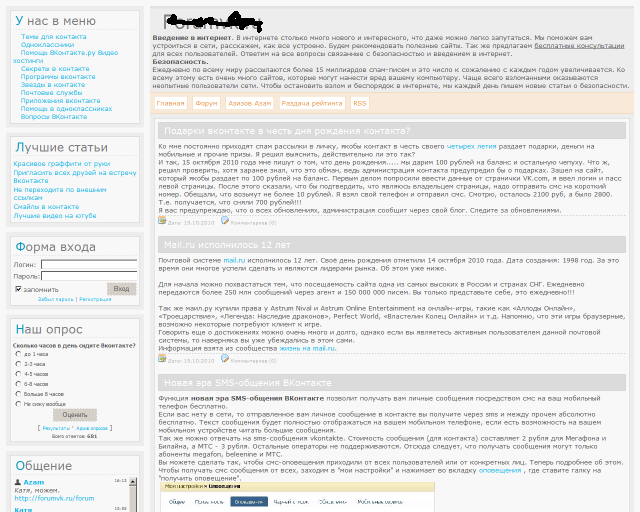Click the calendar date icon under the first article
Screen dimensions: 640x512
click(x=163, y=221)
